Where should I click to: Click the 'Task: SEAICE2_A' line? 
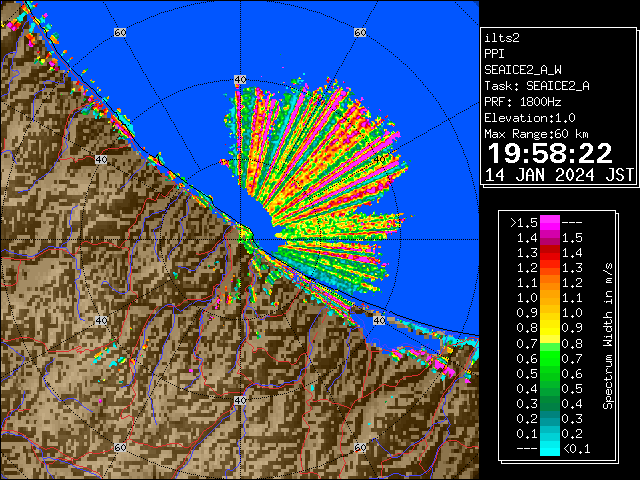click(x=537, y=86)
